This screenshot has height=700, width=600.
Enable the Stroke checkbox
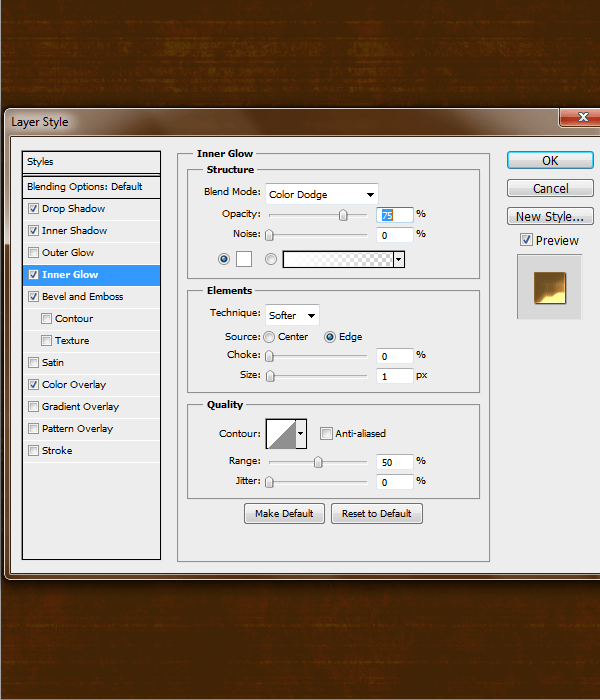33,450
